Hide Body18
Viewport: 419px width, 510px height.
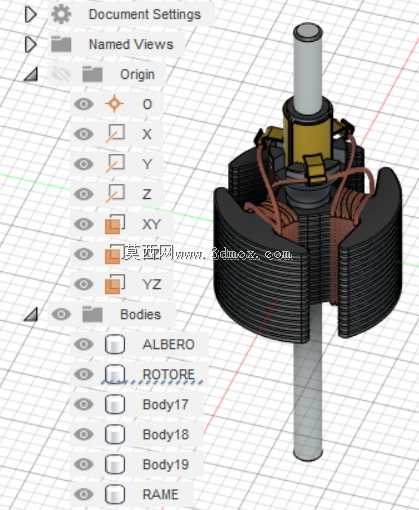click(x=83, y=434)
